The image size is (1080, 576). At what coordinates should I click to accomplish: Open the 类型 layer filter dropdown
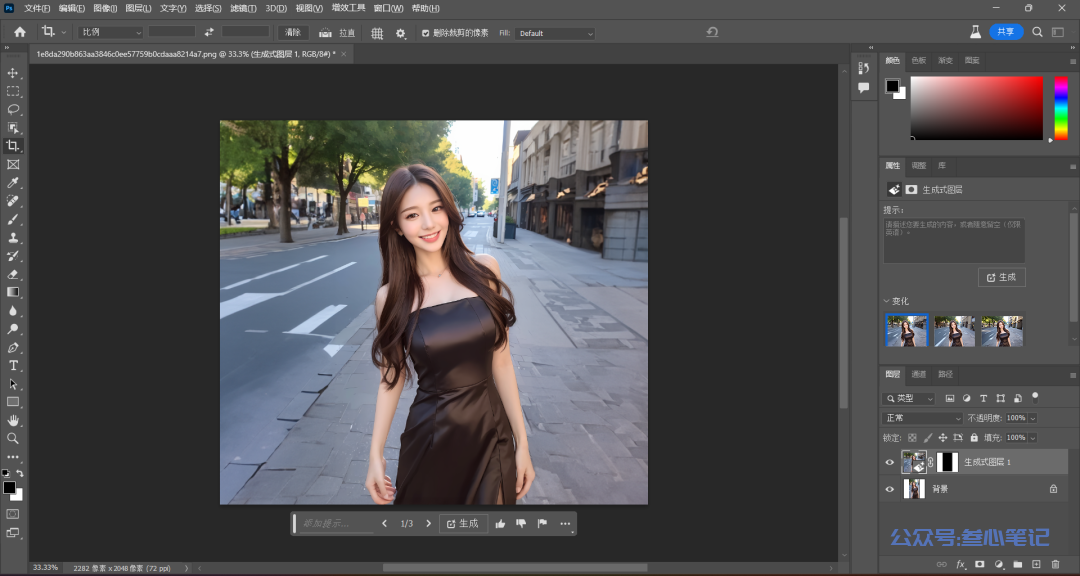(908, 398)
